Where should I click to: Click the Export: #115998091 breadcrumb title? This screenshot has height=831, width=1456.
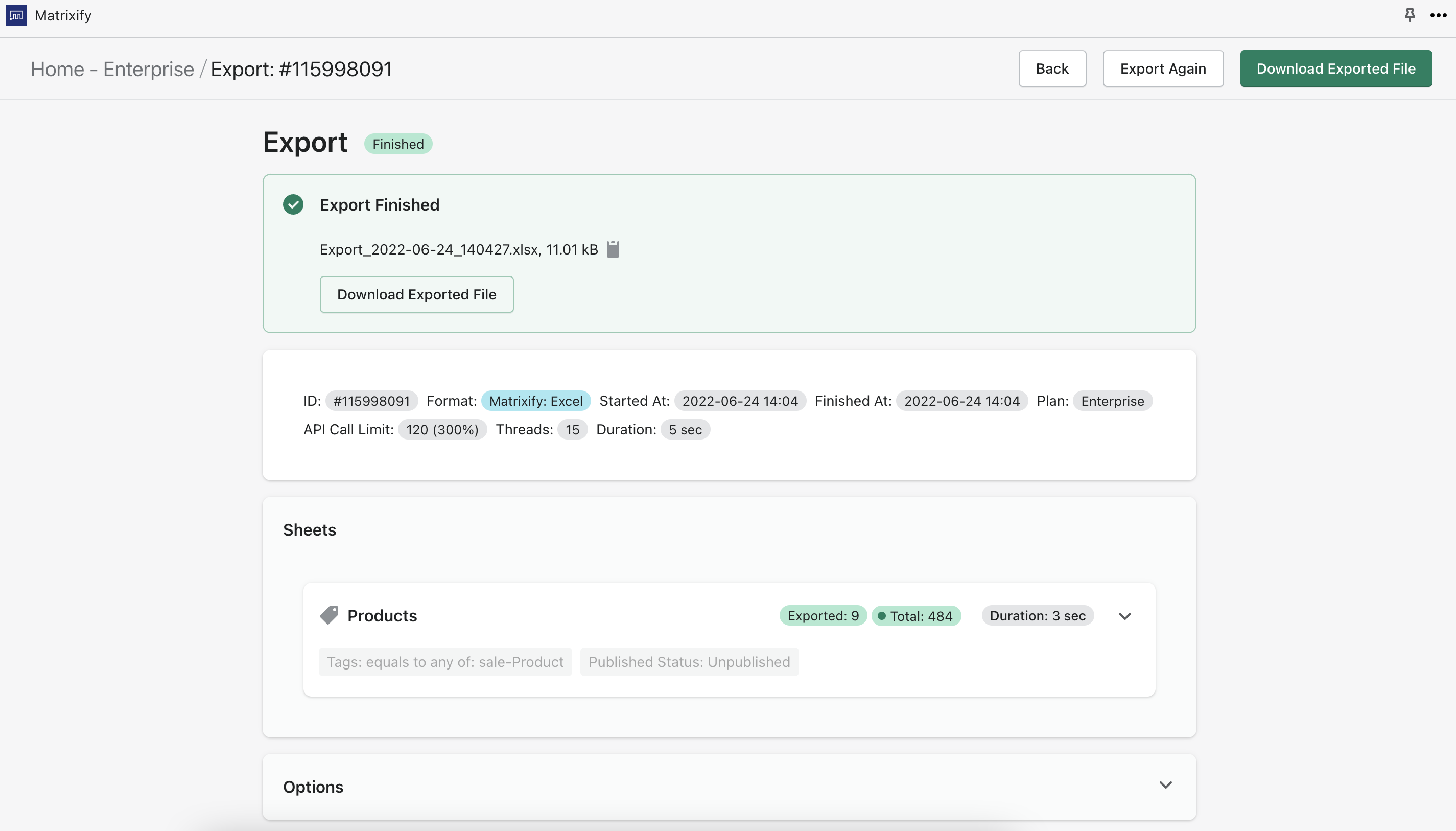[301, 69]
